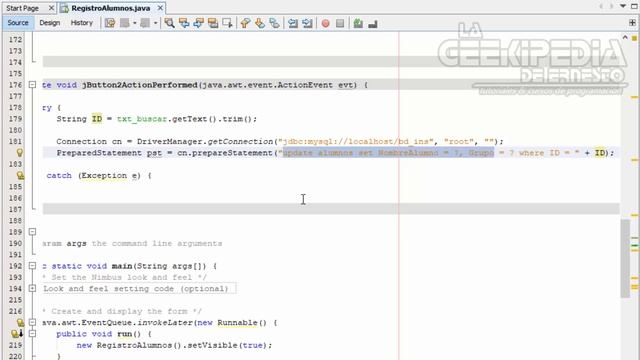Toggle Rectangular Selection icon
This screenshot has height=360, width=640.
point(227,23)
